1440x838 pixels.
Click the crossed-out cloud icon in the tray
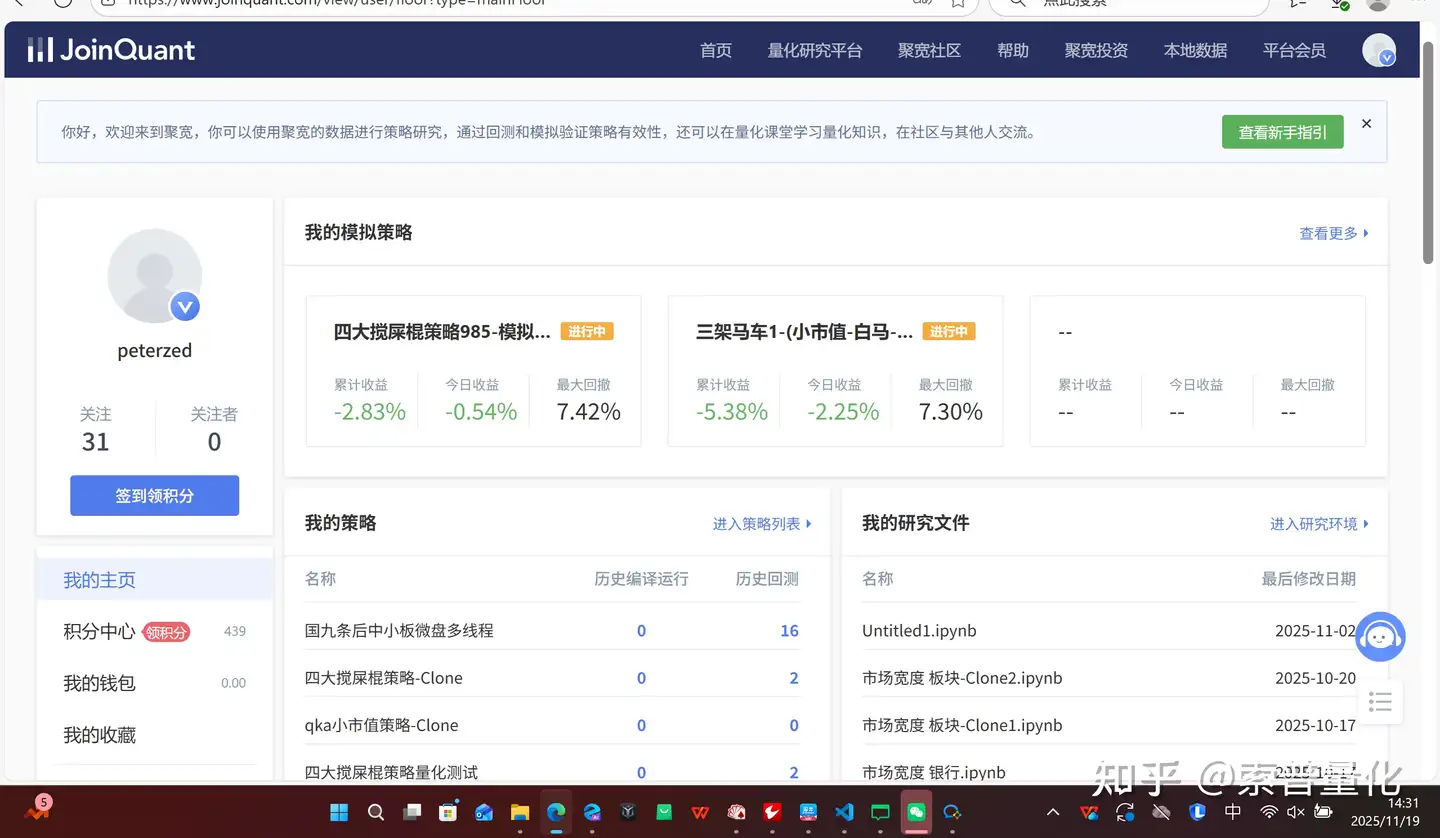[x=1161, y=812]
